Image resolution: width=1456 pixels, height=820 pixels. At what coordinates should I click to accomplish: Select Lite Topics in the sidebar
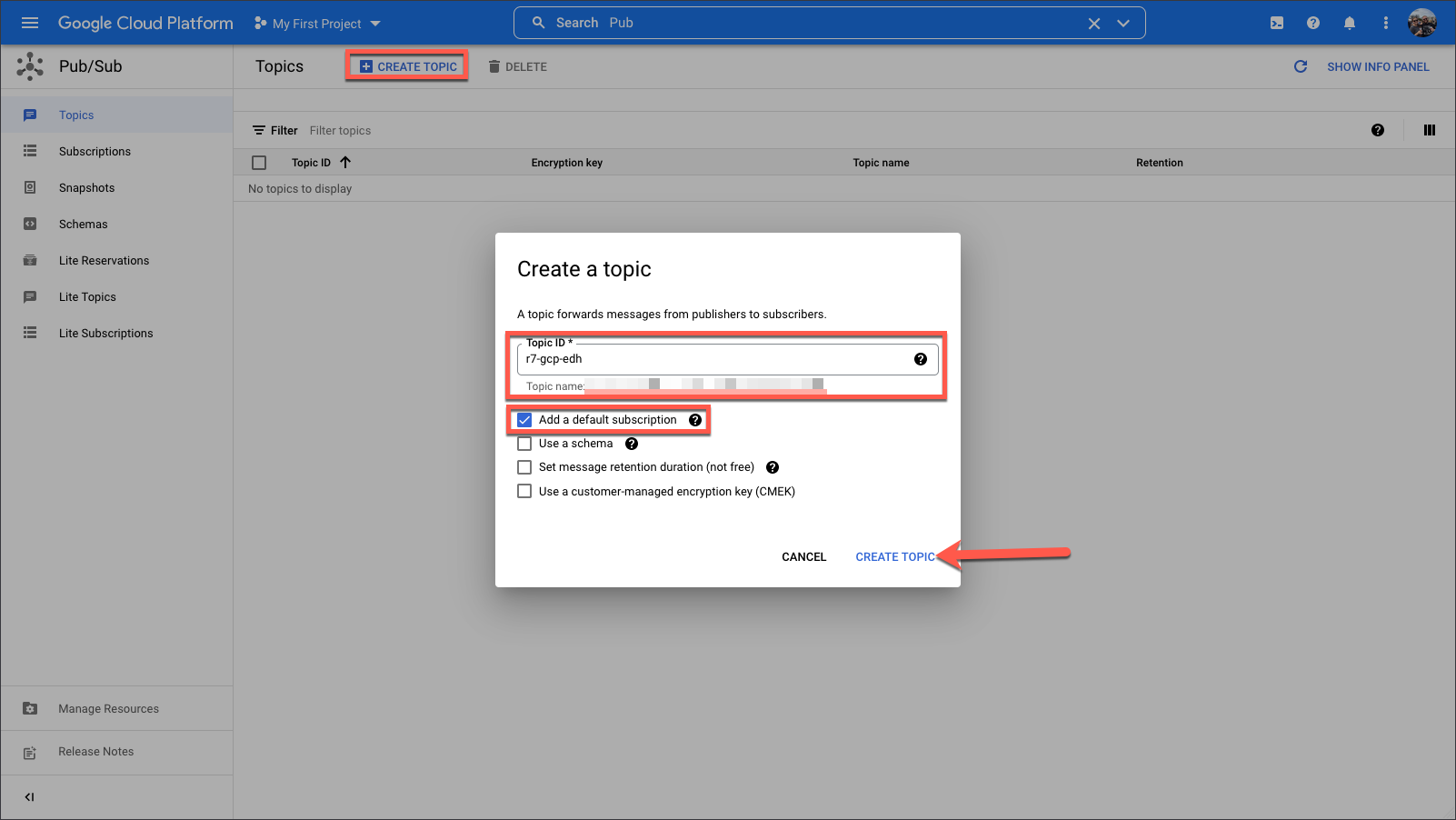(116, 296)
